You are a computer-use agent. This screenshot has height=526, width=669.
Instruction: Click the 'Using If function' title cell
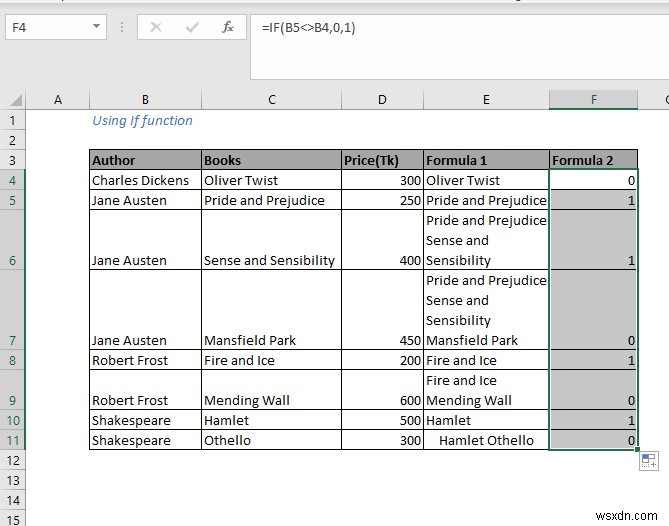point(145,120)
